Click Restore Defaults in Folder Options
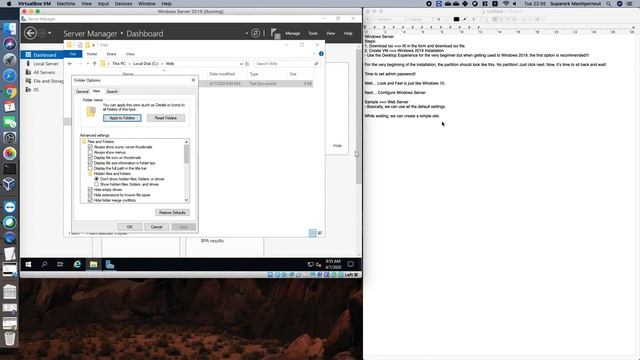 (x=172, y=213)
